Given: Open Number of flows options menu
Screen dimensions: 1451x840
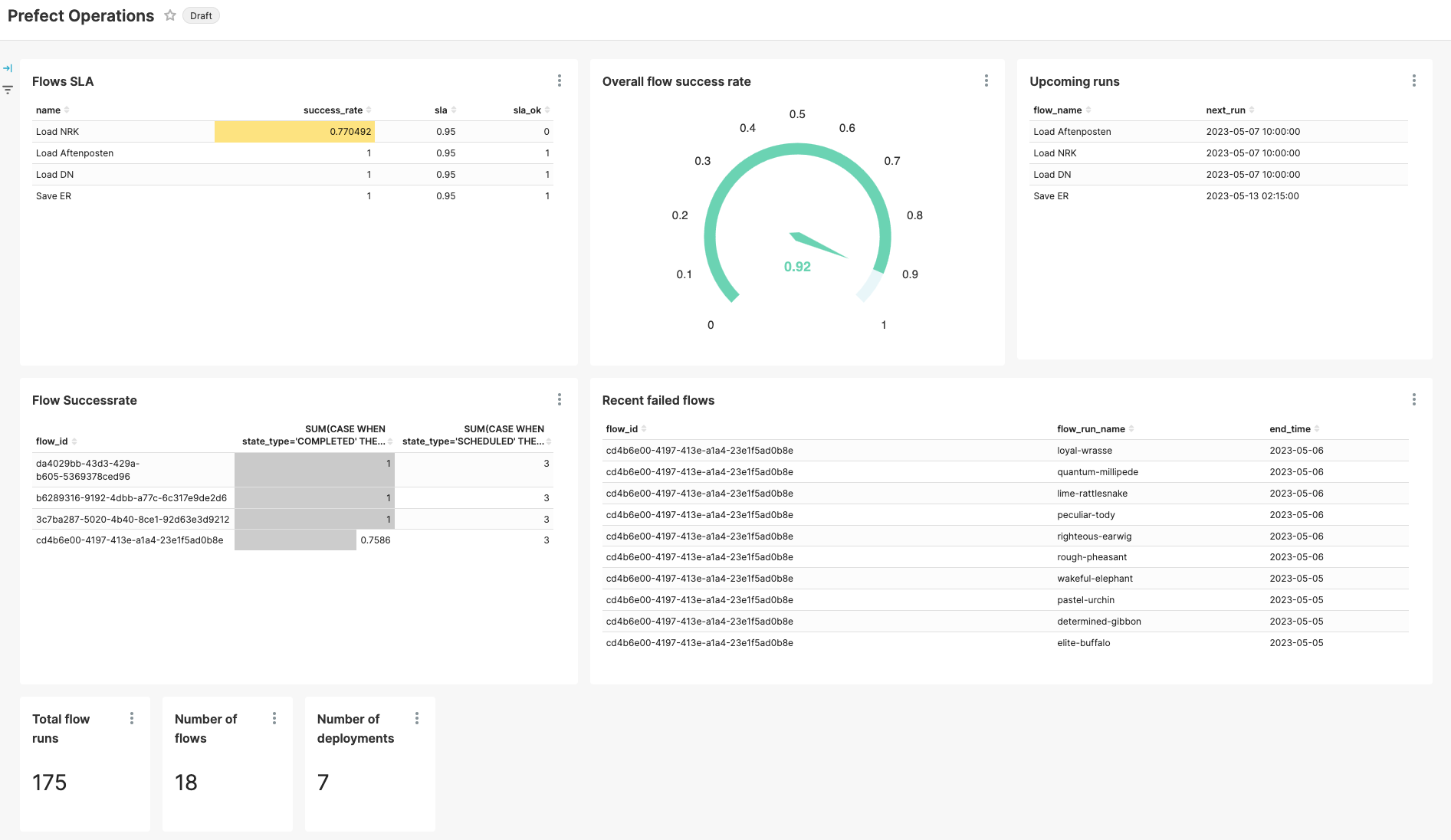Looking at the screenshot, I should [274, 718].
